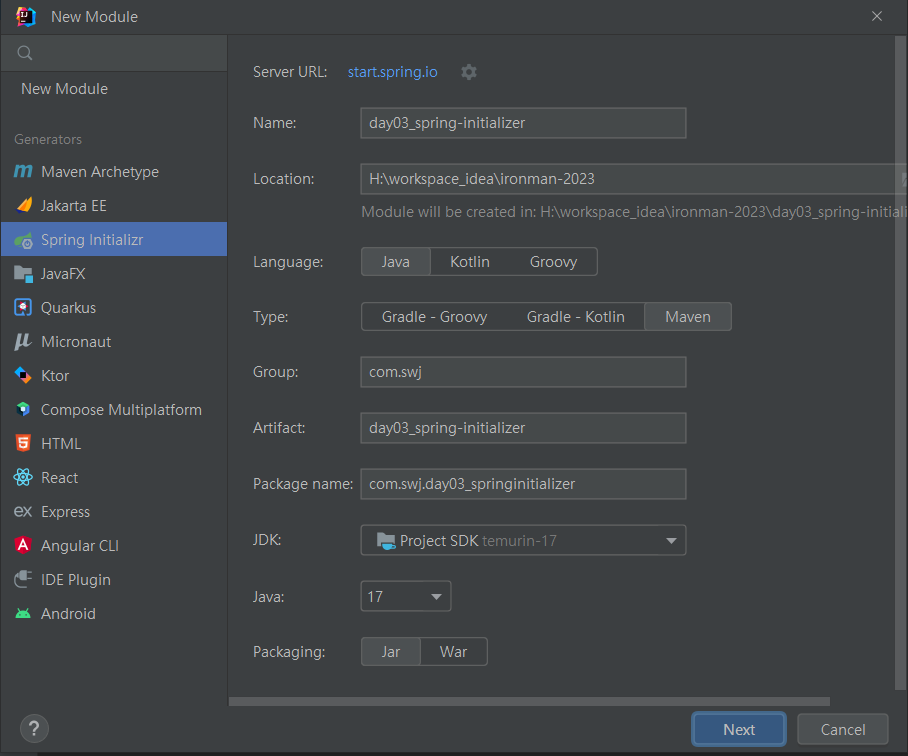
Task: Select the Android generator icon
Action: coord(23,614)
